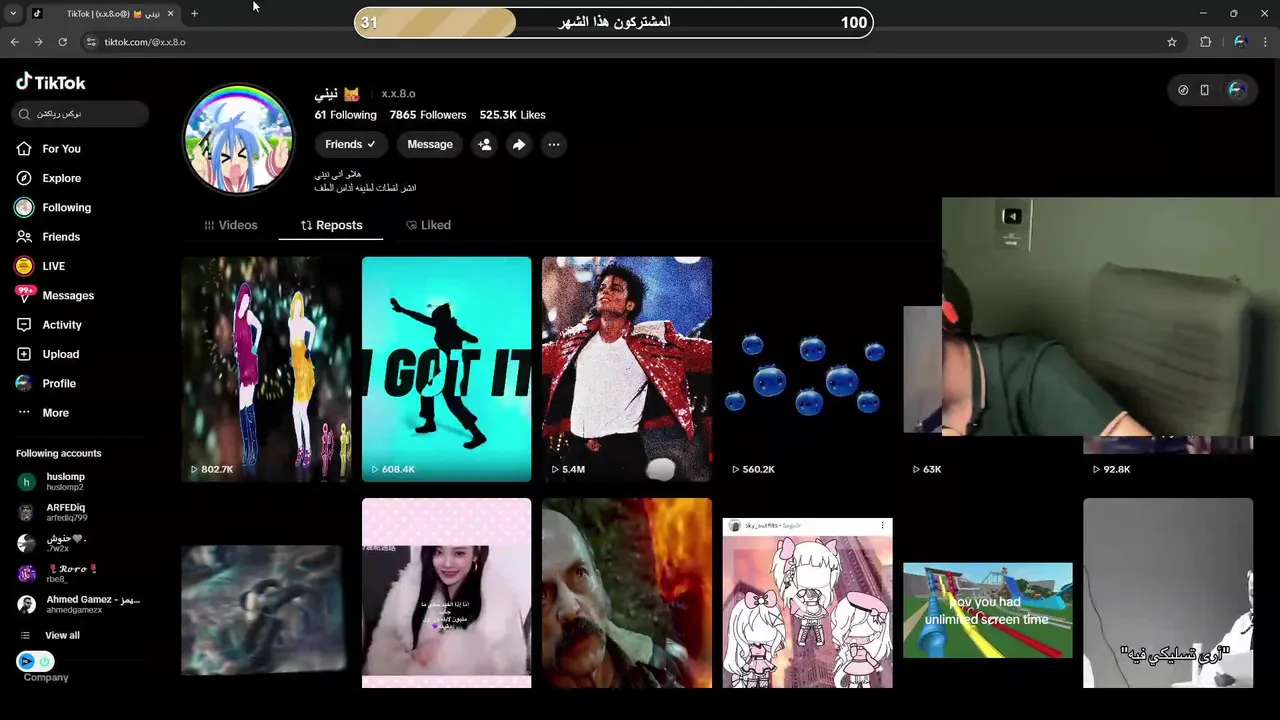Go to the Following feed

tap(66, 207)
